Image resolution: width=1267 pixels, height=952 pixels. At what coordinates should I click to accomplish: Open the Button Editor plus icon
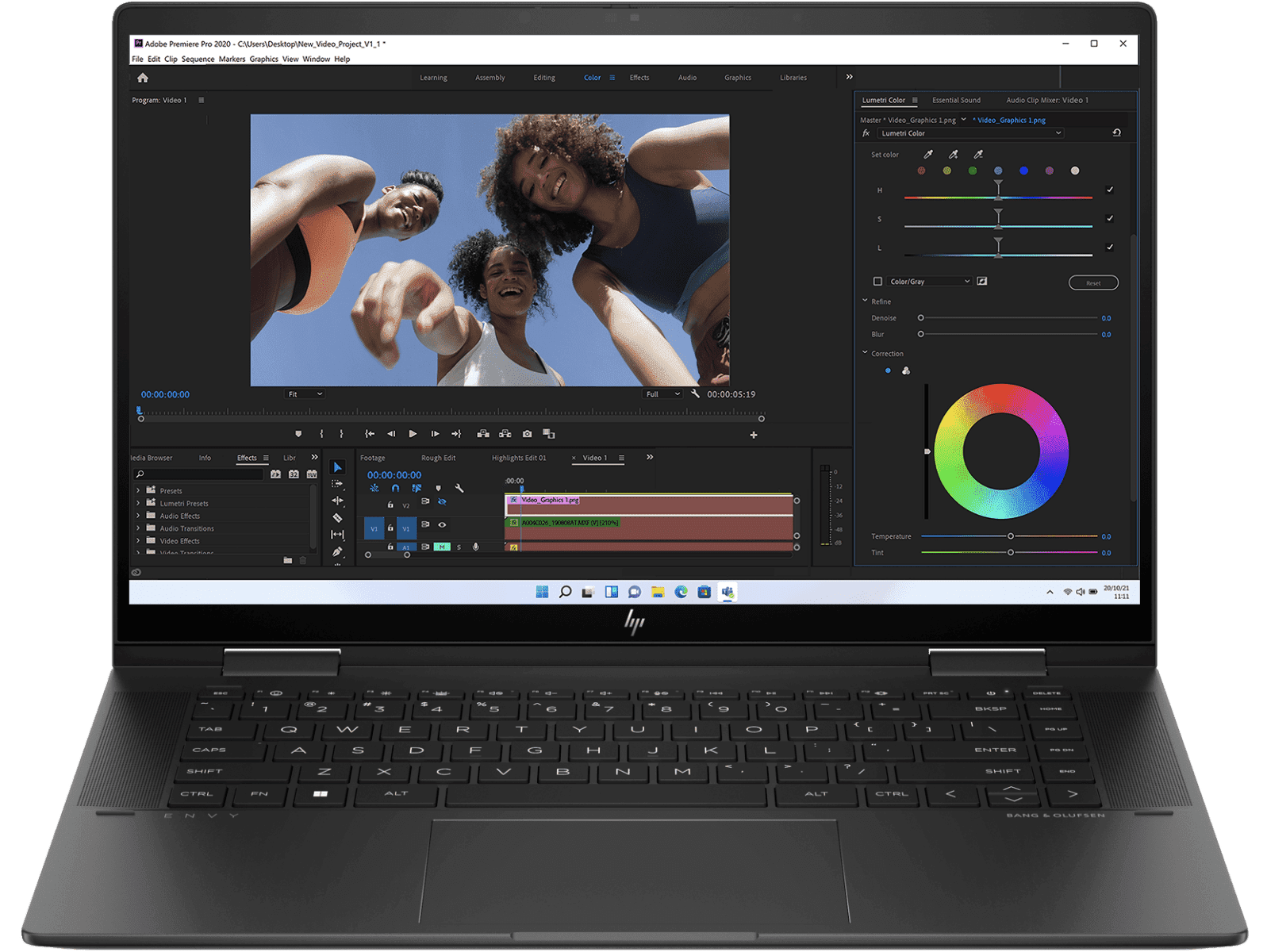(754, 435)
